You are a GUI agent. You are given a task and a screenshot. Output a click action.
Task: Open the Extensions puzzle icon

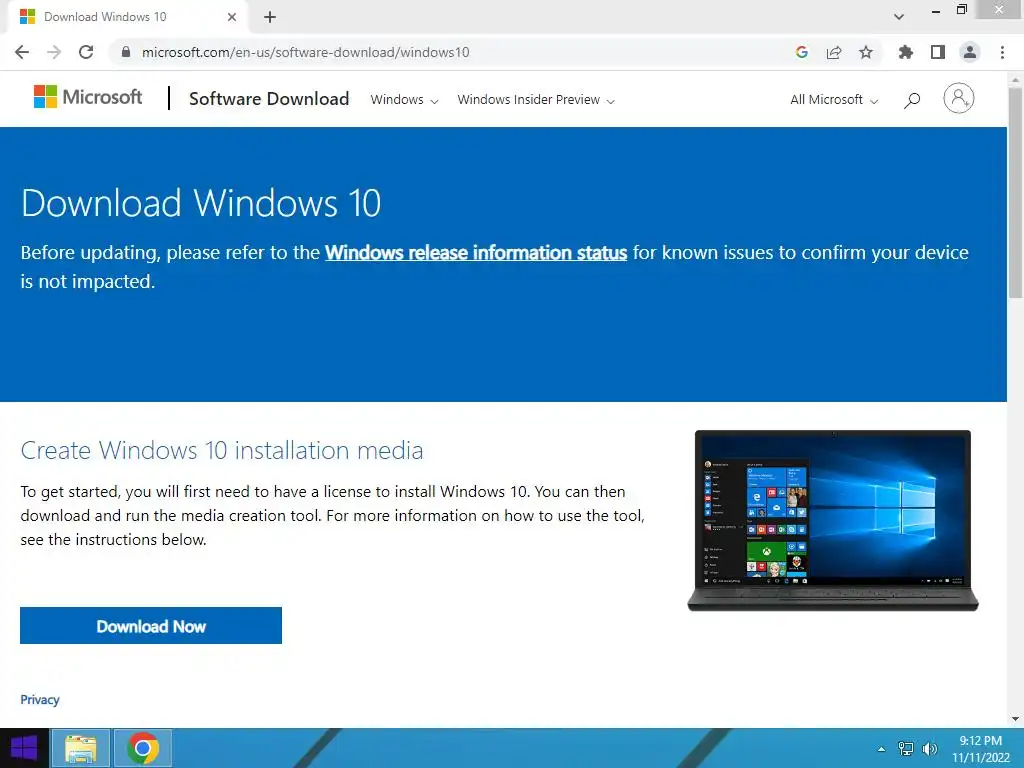[x=906, y=52]
